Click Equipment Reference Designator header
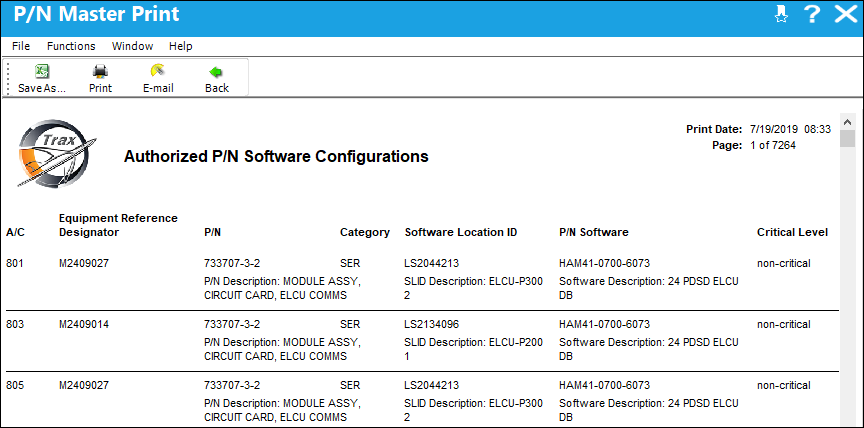This screenshot has height=428, width=864. point(118,225)
